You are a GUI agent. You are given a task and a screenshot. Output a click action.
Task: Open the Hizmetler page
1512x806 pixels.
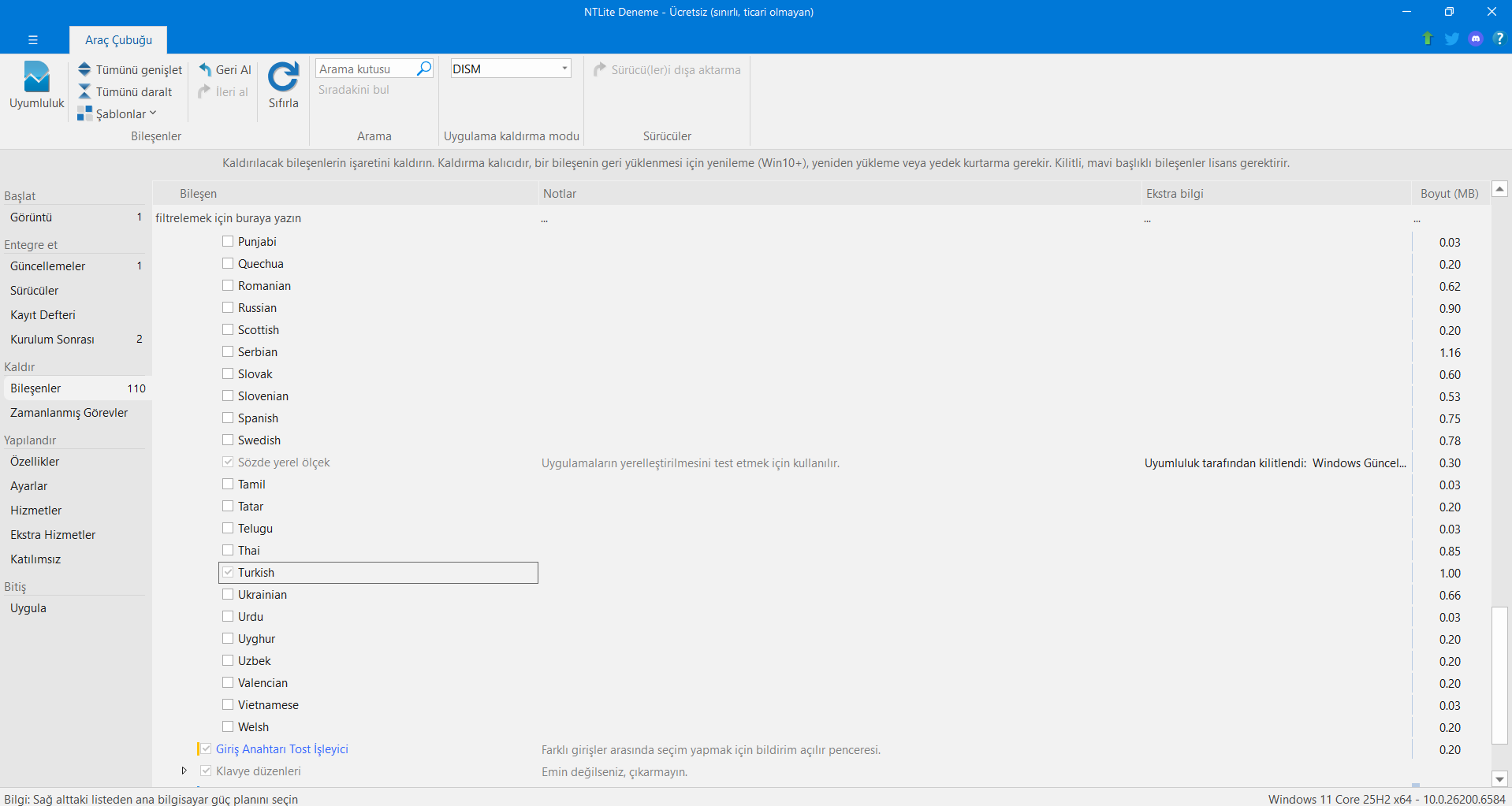(x=76, y=510)
